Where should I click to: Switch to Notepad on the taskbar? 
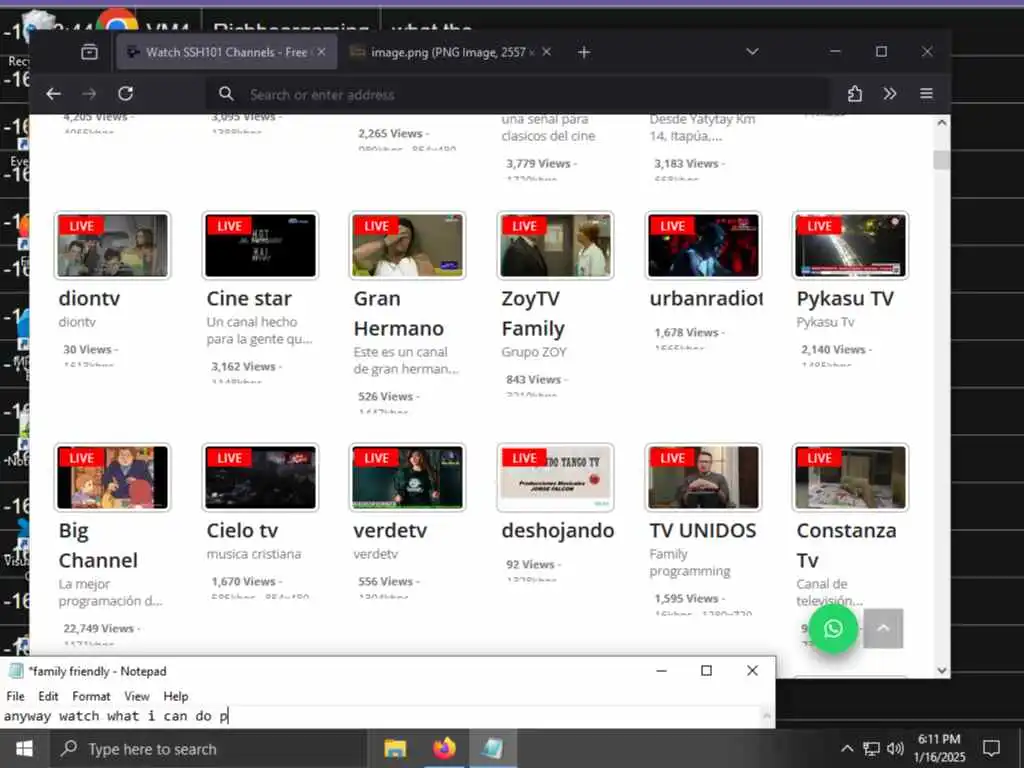pyautogui.click(x=493, y=748)
